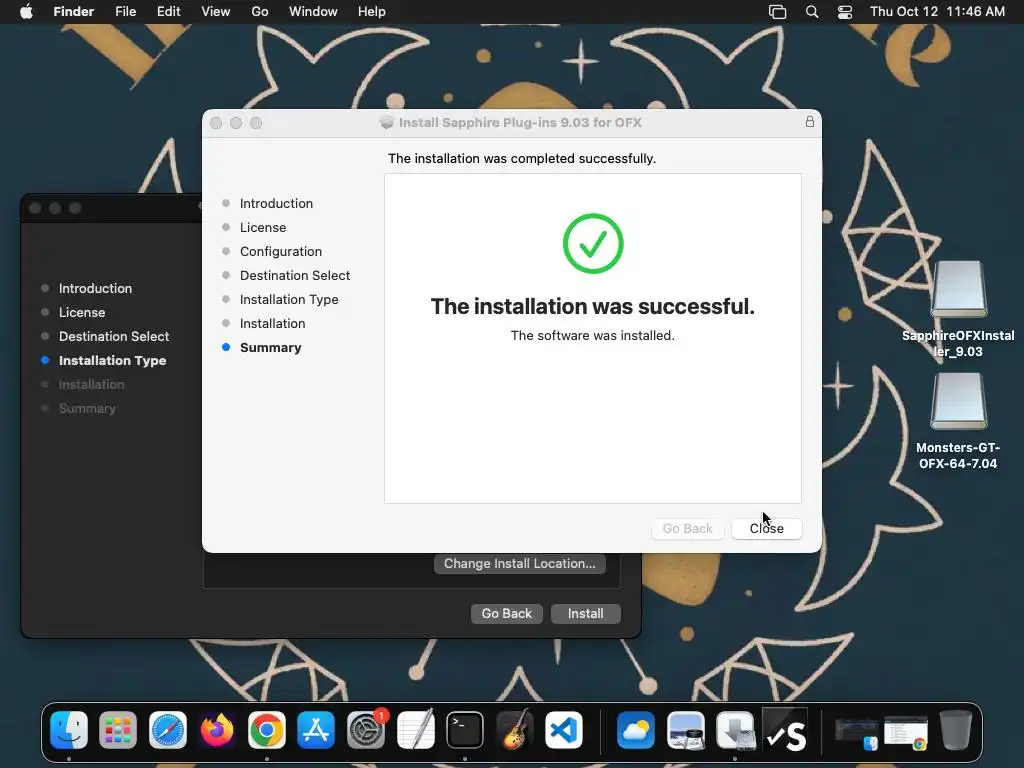The image size is (1024, 768).
Task: Click the lock icon in installer title bar
Action: pyautogui.click(x=810, y=122)
